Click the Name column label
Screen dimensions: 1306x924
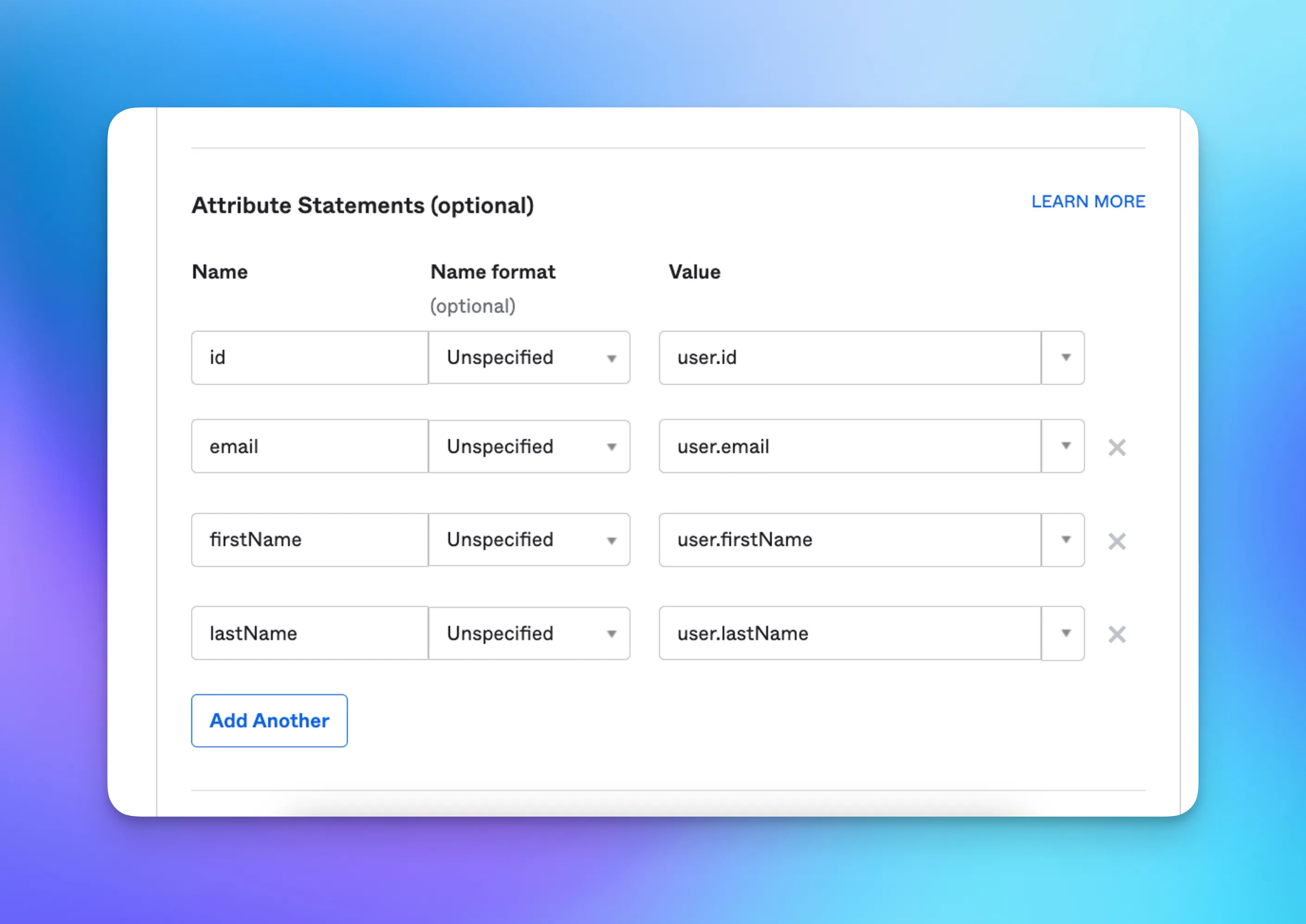220,272
